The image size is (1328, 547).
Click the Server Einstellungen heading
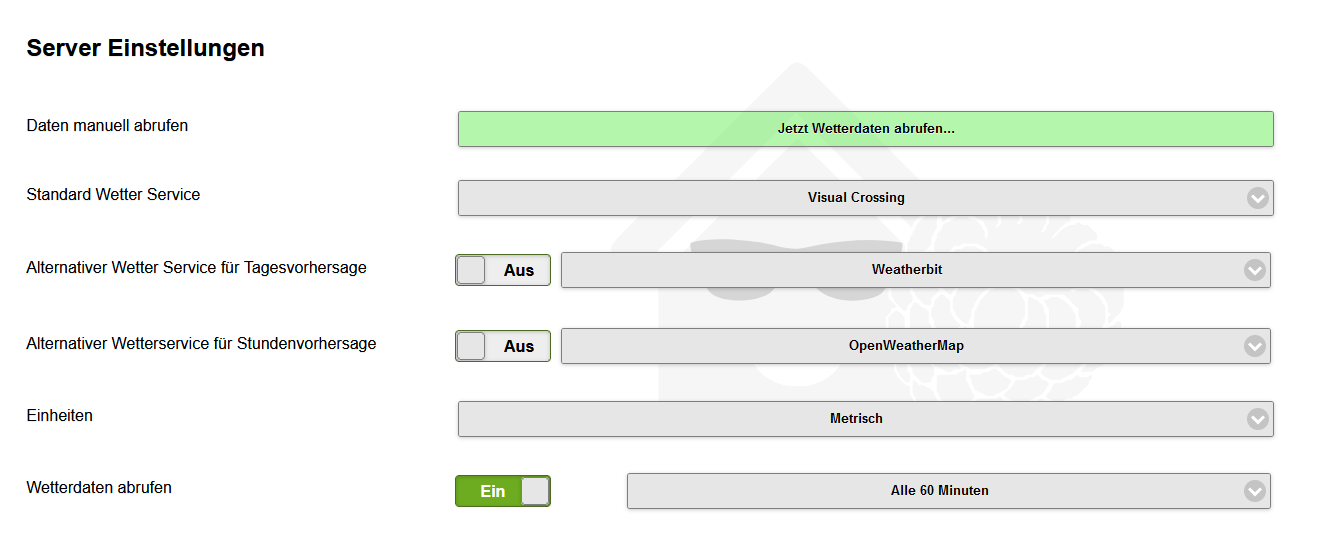tap(145, 48)
